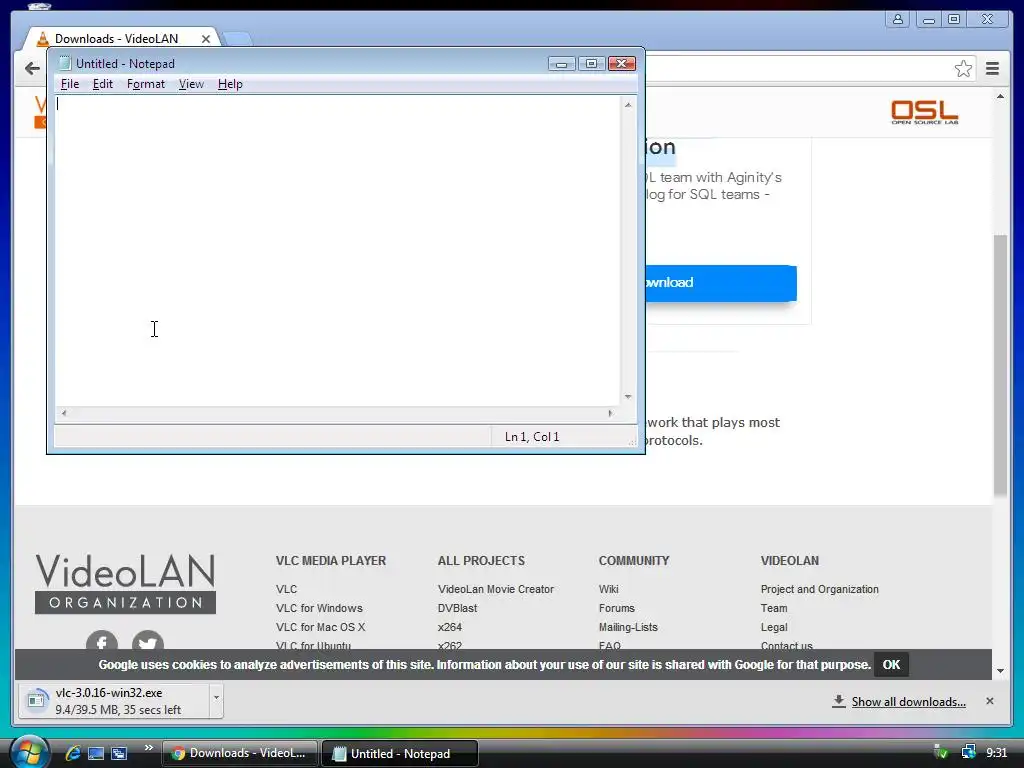This screenshot has width=1024, height=768.
Task: Open the DVBlast project link
Action: (x=457, y=608)
